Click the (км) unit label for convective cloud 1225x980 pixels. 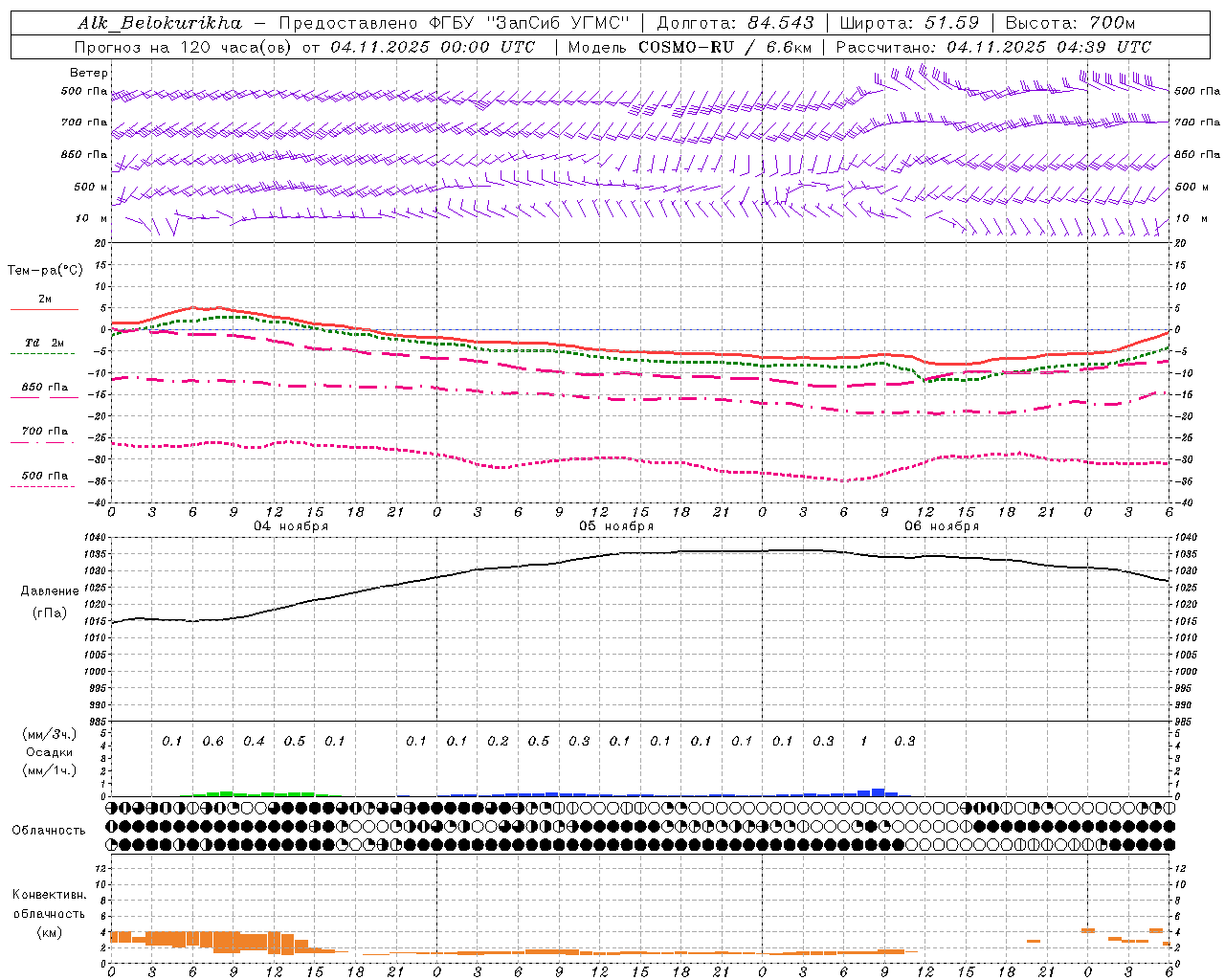click(x=49, y=932)
